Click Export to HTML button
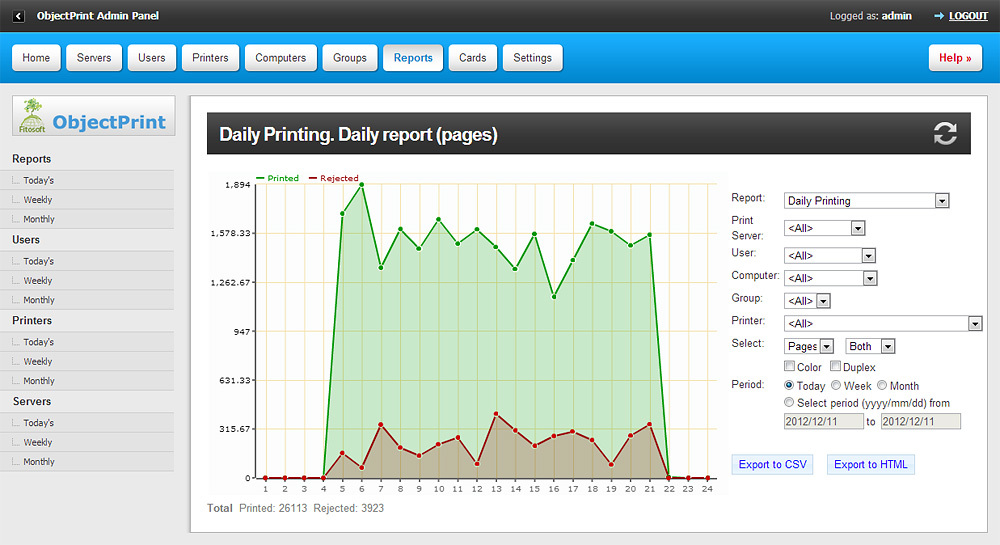This screenshot has width=1000, height=545. [870, 465]
